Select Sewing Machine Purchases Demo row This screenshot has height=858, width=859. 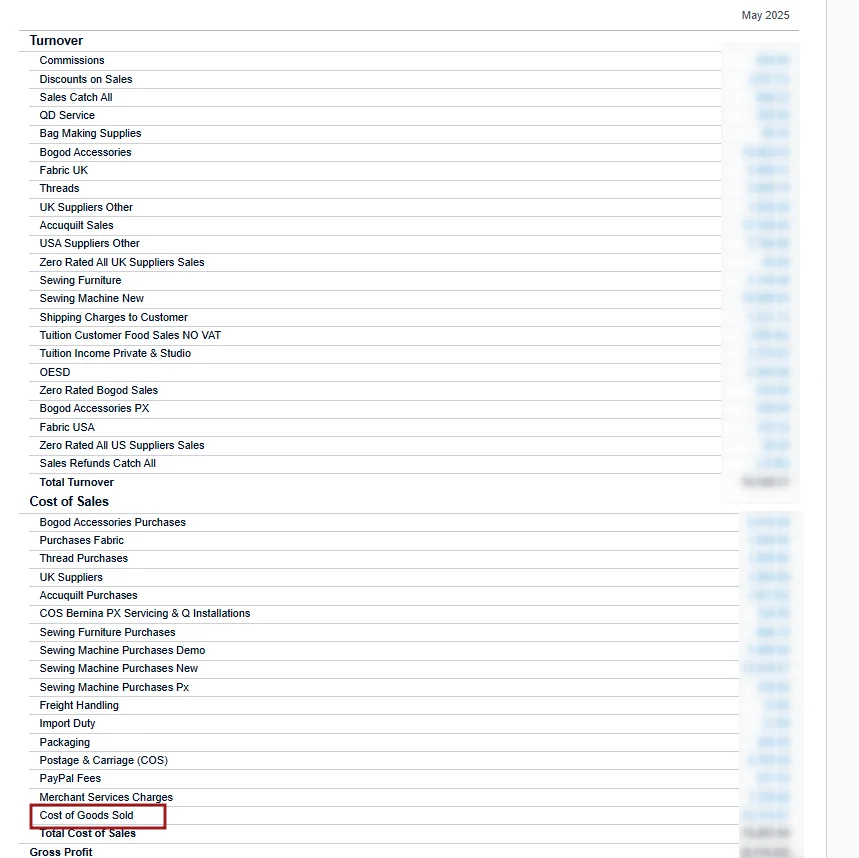[122, 651]
